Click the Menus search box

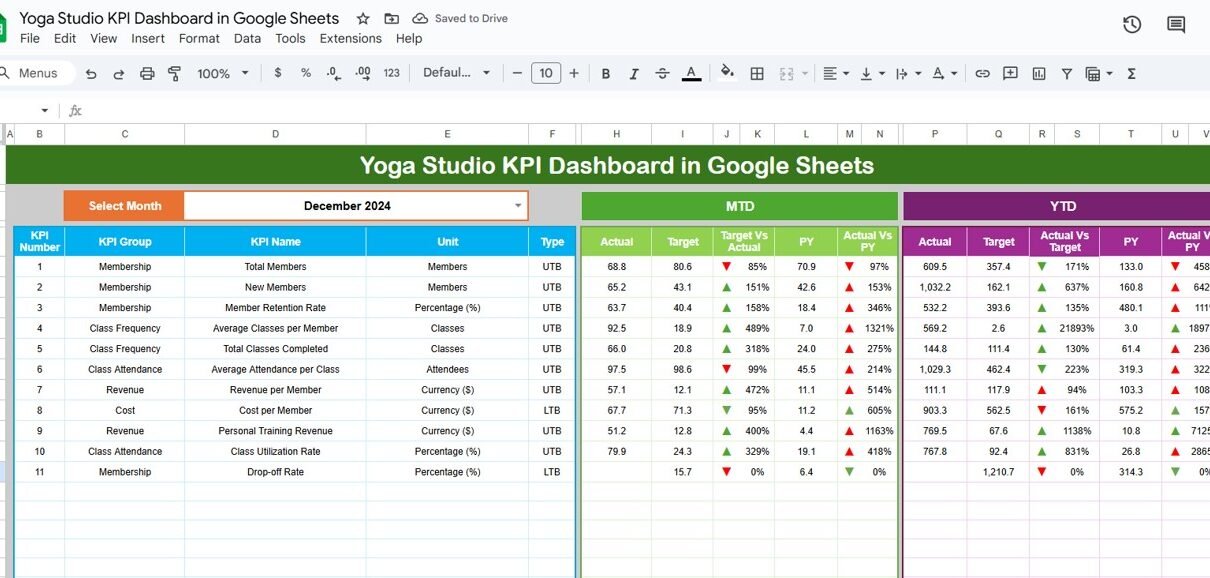[35, 73]
